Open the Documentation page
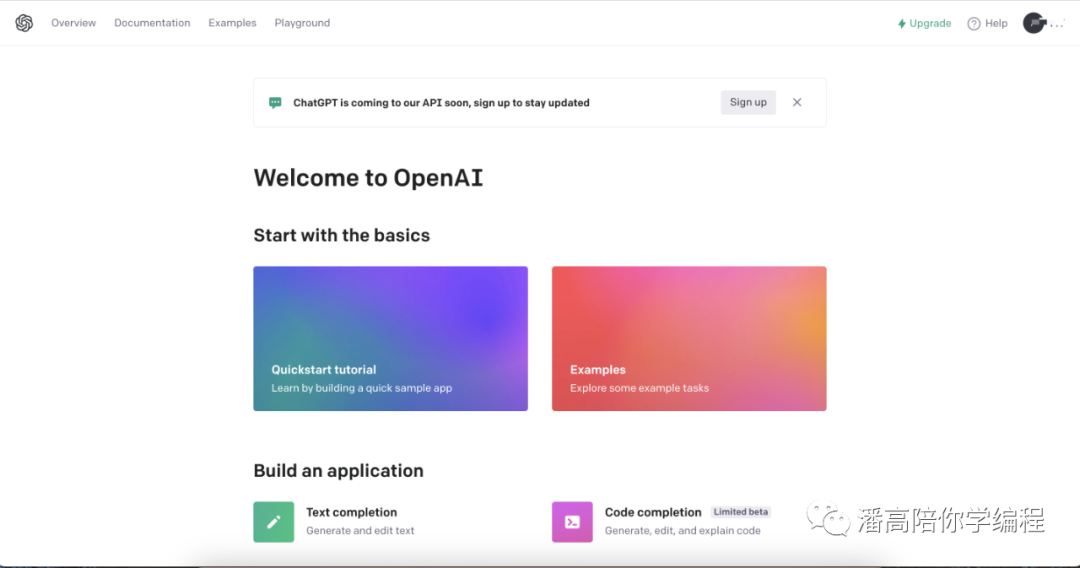 tap(152, 23)
